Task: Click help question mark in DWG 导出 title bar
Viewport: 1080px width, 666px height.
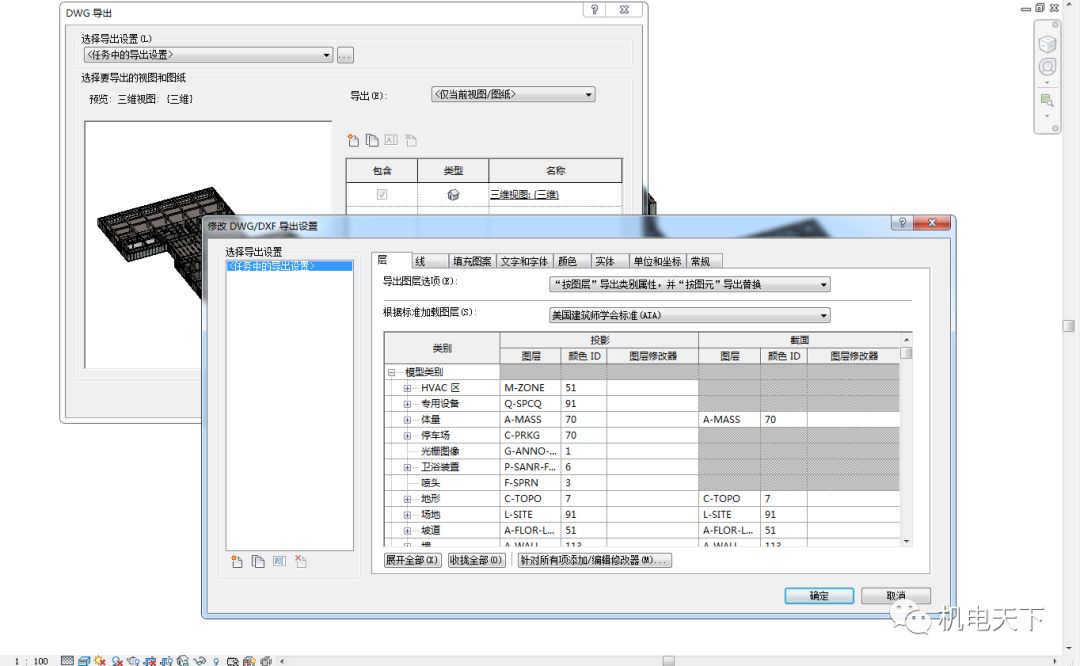Action: 594,10
